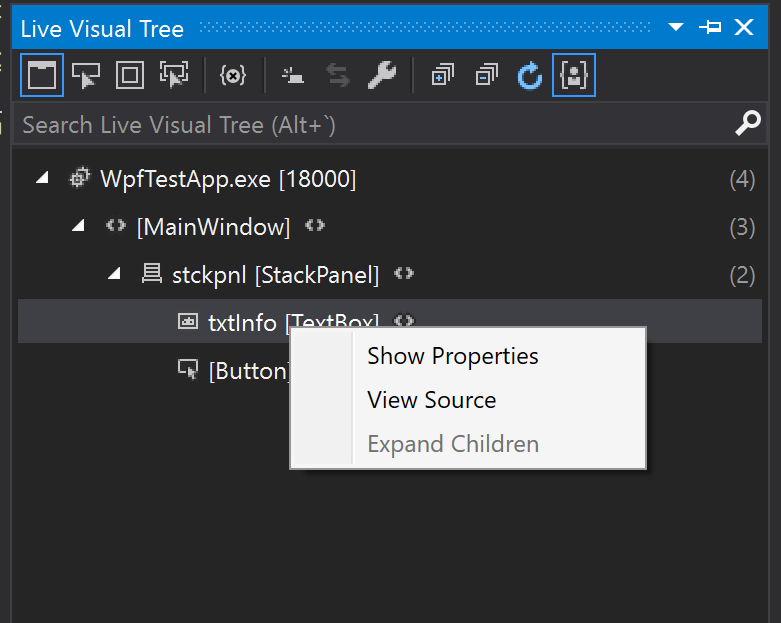Toggle Go to Live Preview button
Image resolution: width=781 pixels, height=623 pixels.
tap(42, 75)
